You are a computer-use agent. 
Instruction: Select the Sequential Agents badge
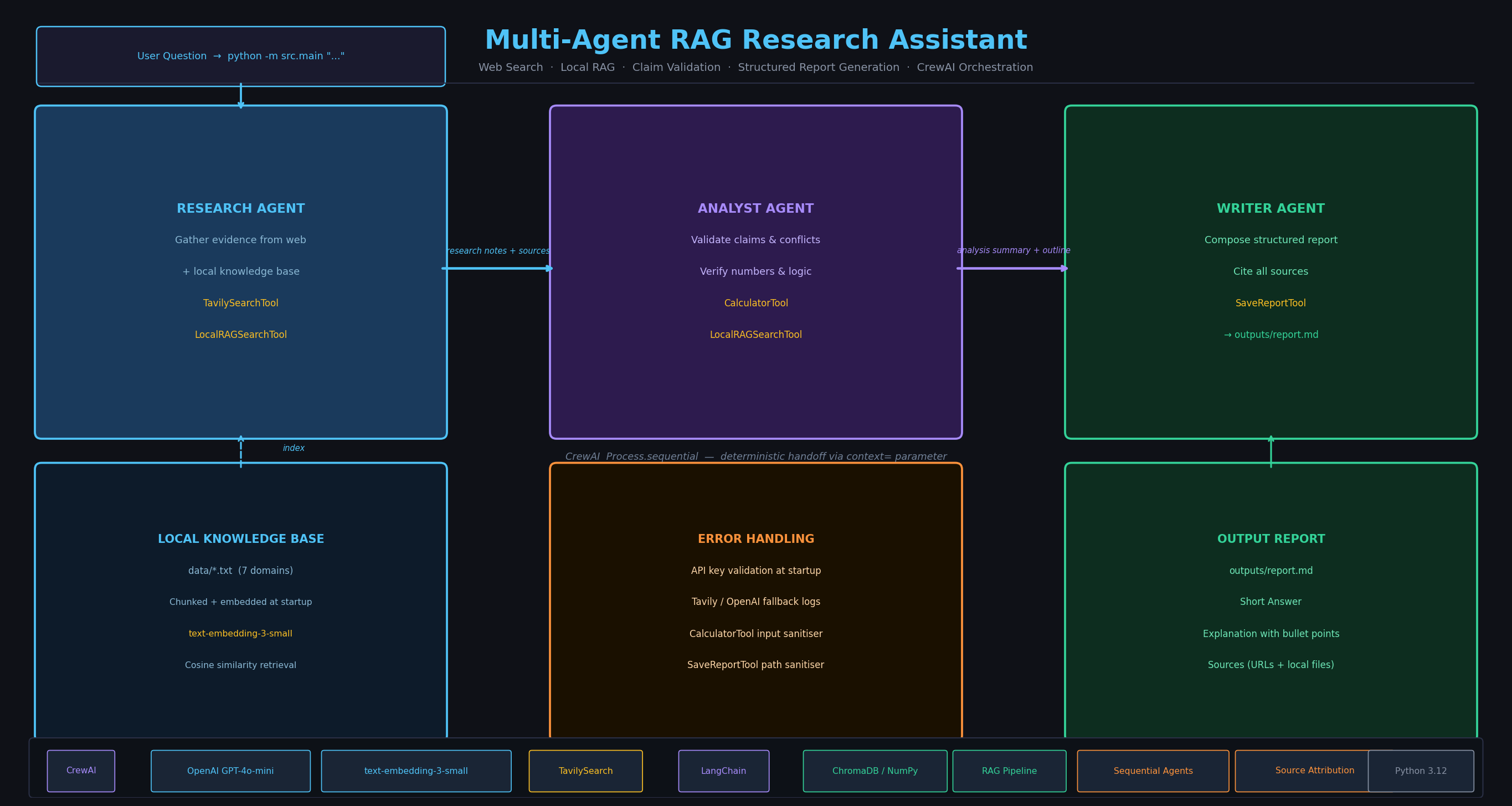point(1153,771)
